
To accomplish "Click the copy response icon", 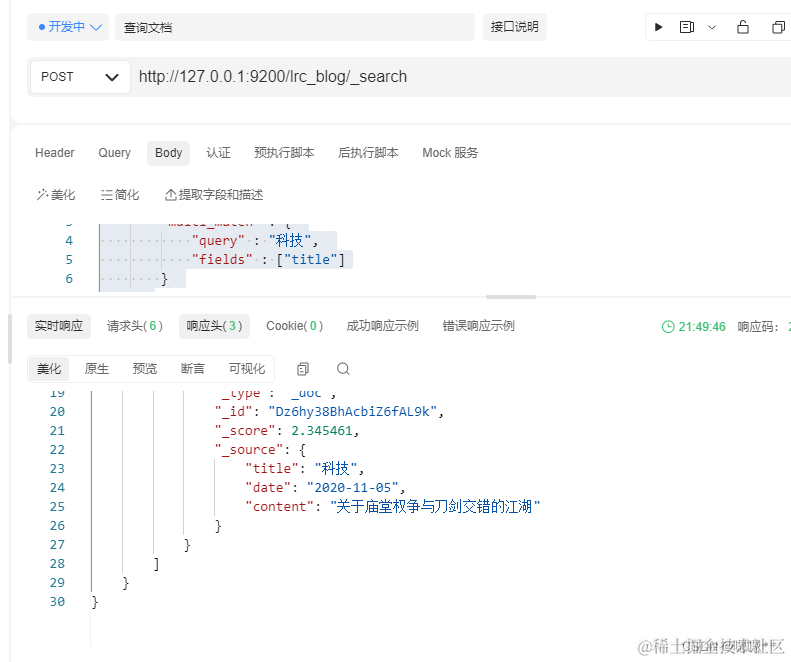I will point(303,369).
